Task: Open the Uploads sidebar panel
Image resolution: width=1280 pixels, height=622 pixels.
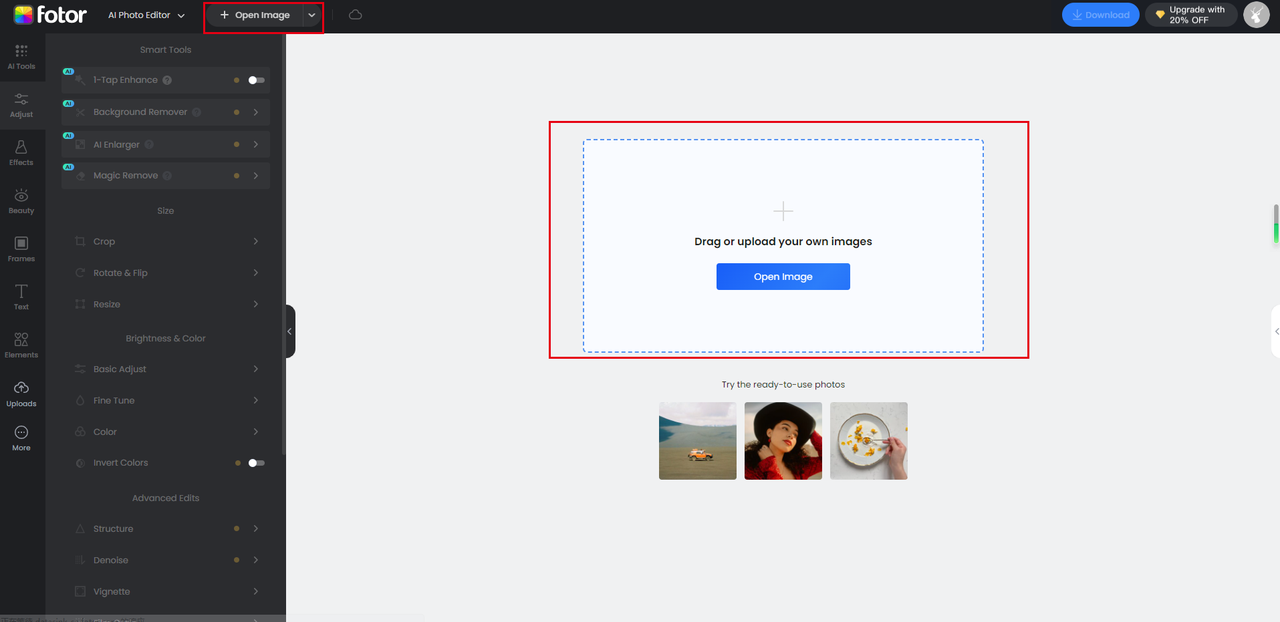Action: (21, 394)
